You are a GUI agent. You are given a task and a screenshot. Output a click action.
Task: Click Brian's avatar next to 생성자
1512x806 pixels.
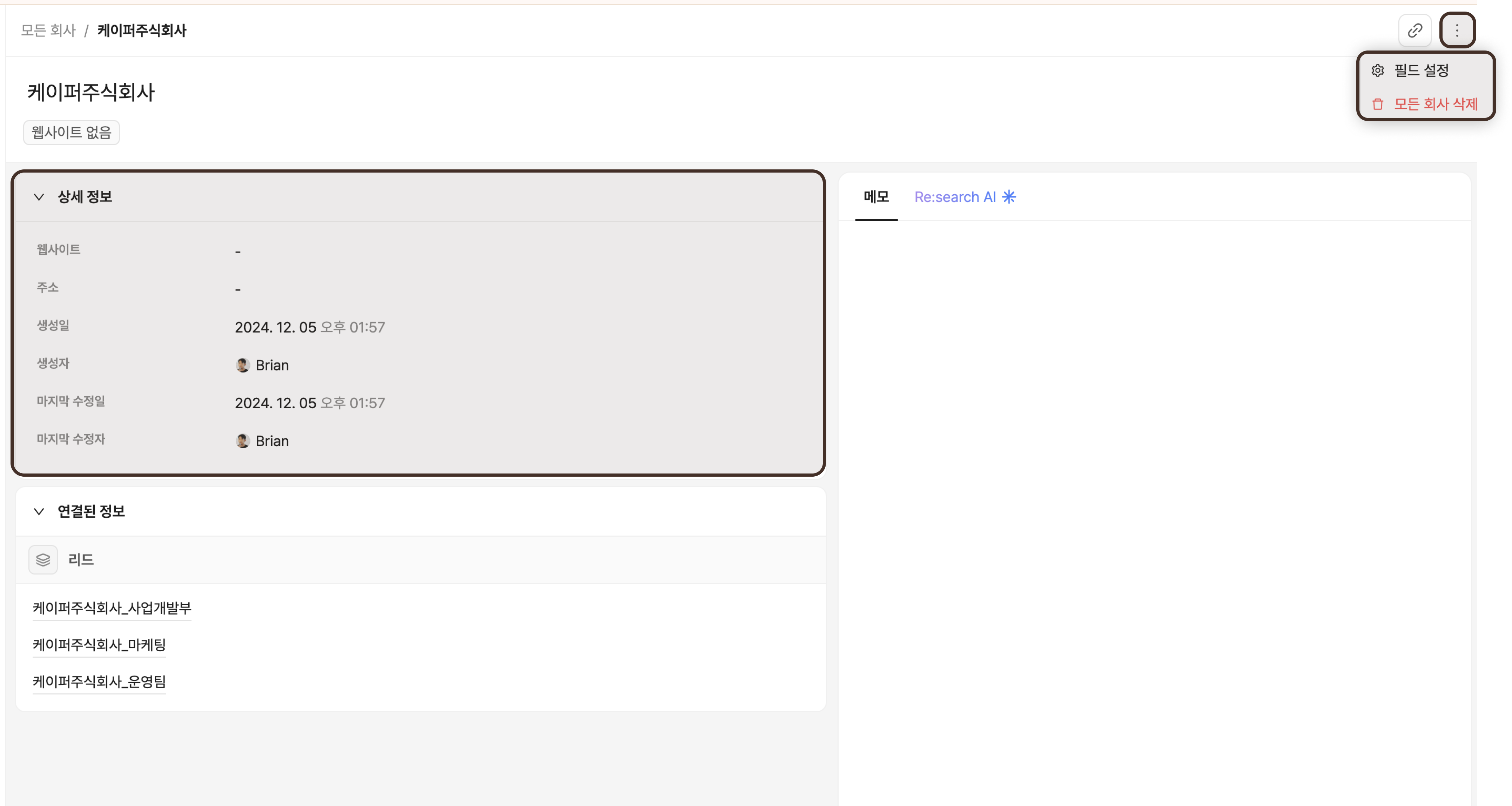[242, 365]
